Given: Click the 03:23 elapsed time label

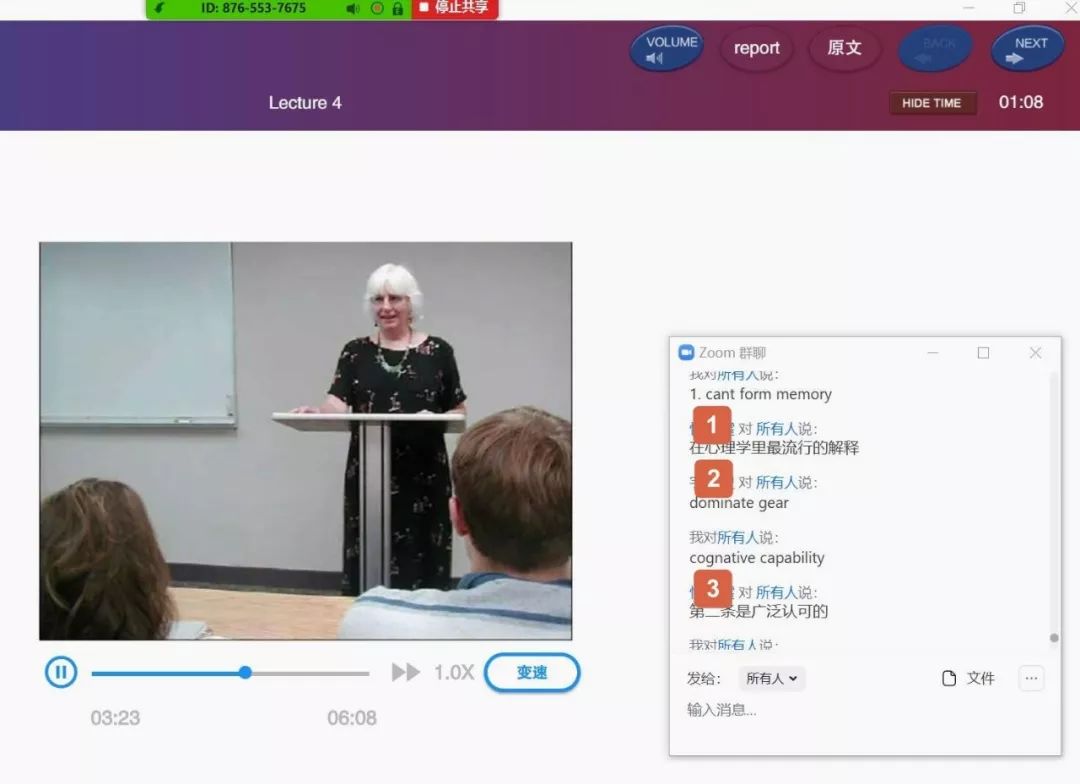Looking at the screenshot, I should 115,718.
